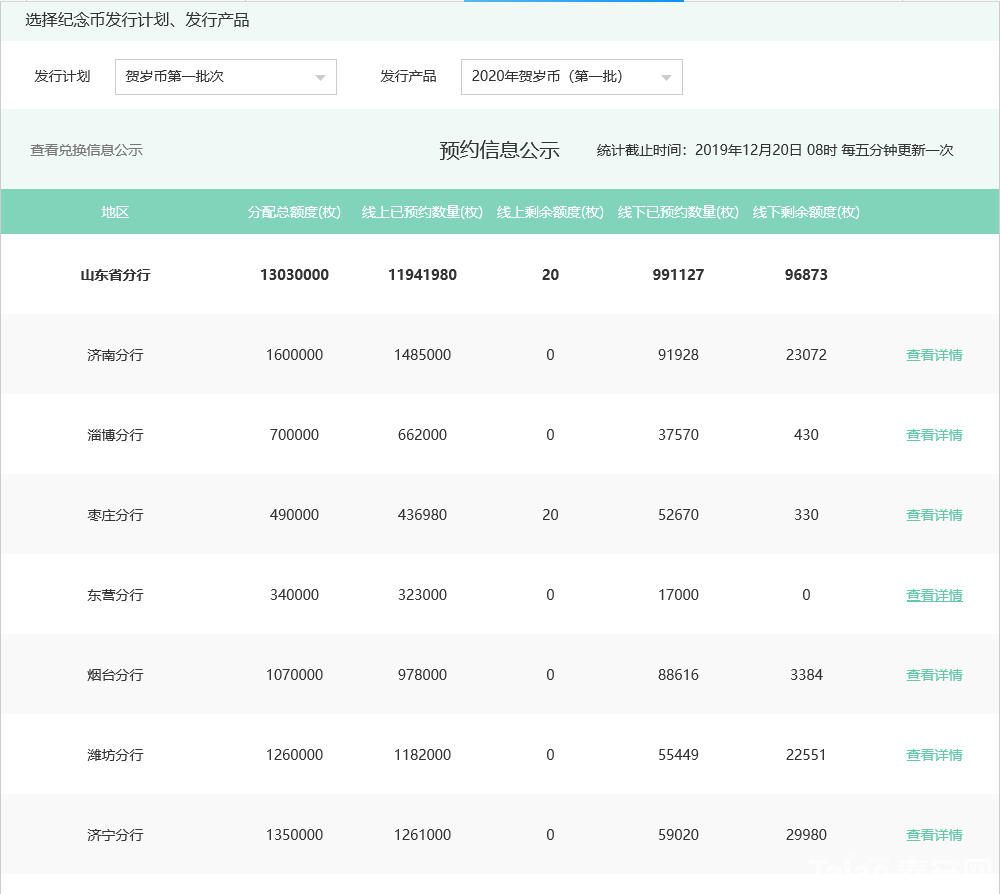Image resolution: width=1000 pixels, height=894 pixels.
Task: Click 东营分行 offline reserved 17000
Action: point(678,595)
